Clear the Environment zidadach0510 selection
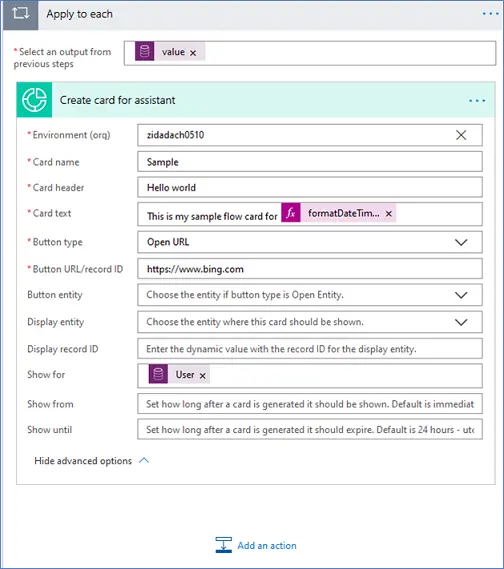This screenshot has height=569, width=504. 461,135
